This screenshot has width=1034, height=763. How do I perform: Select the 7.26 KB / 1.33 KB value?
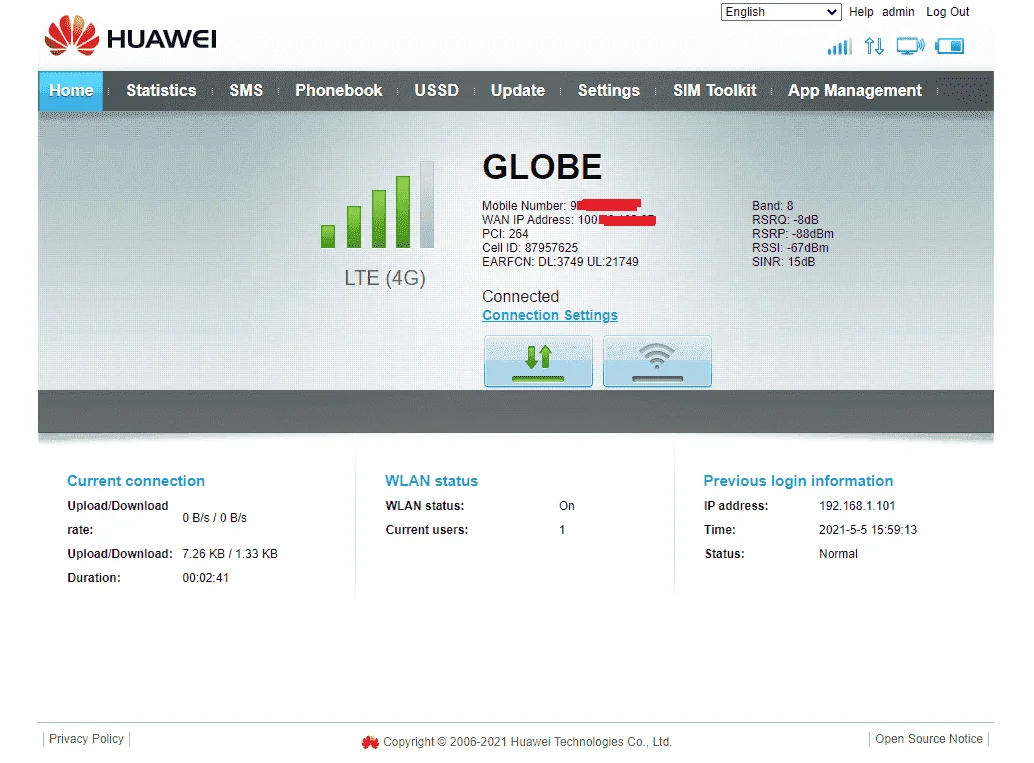tap(229, 554)
